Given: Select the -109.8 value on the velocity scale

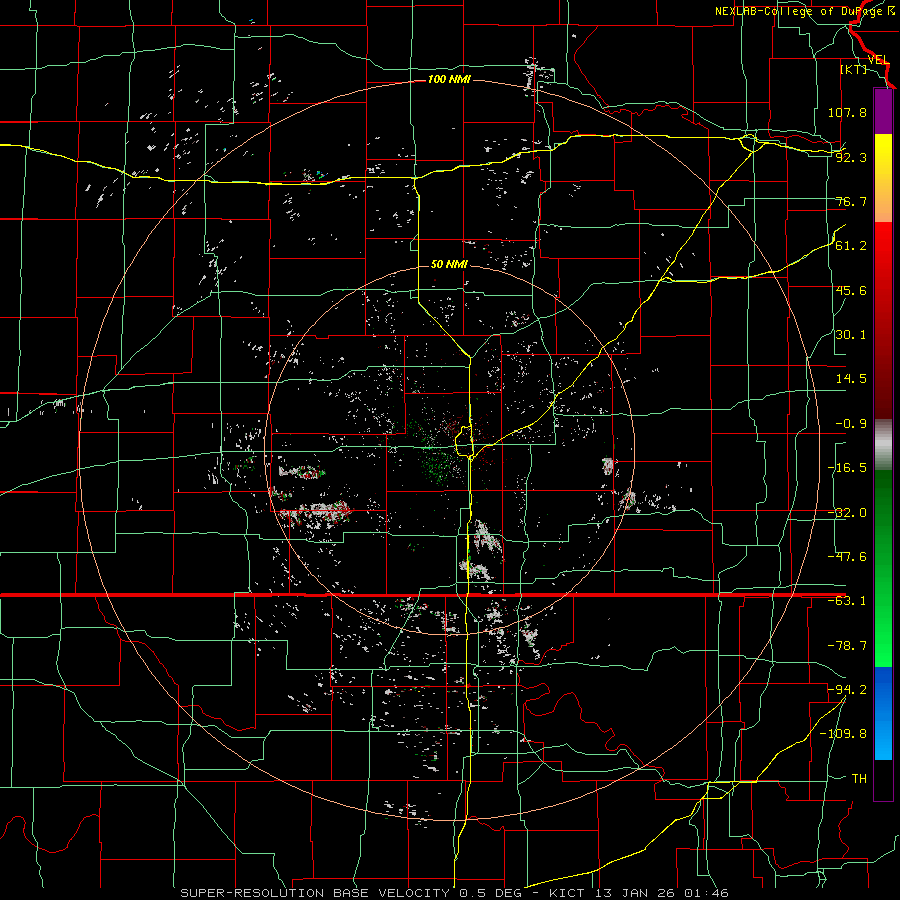Looking at the screenshot, I should [843, 734].
